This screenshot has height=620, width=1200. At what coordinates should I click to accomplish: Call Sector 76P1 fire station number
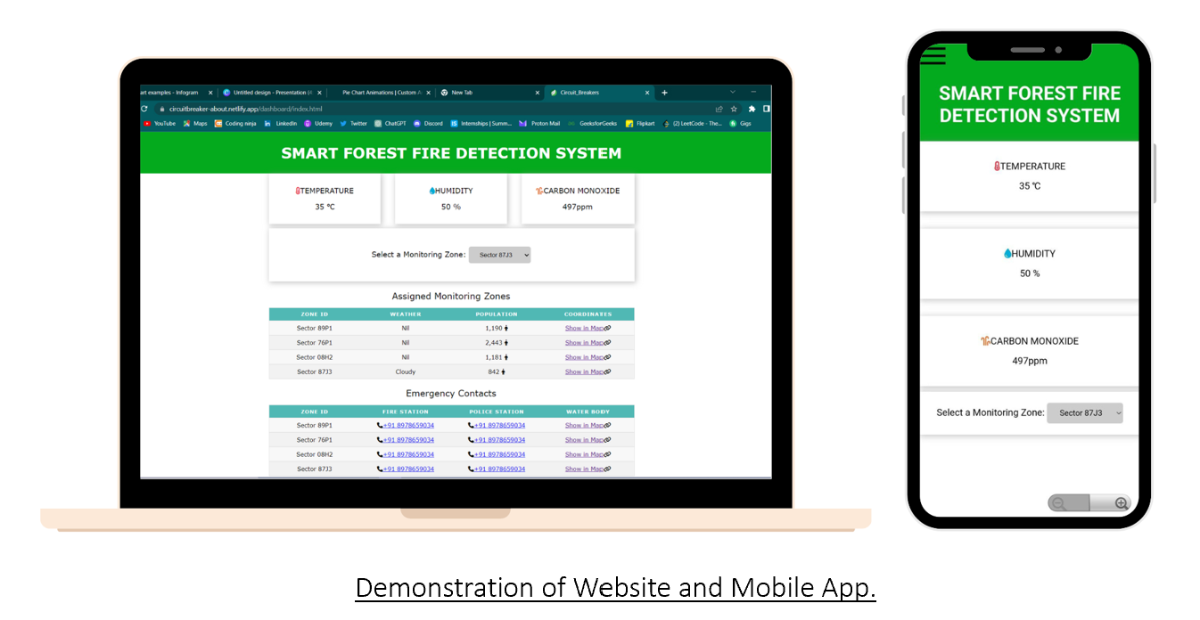(x=406, y=440)
